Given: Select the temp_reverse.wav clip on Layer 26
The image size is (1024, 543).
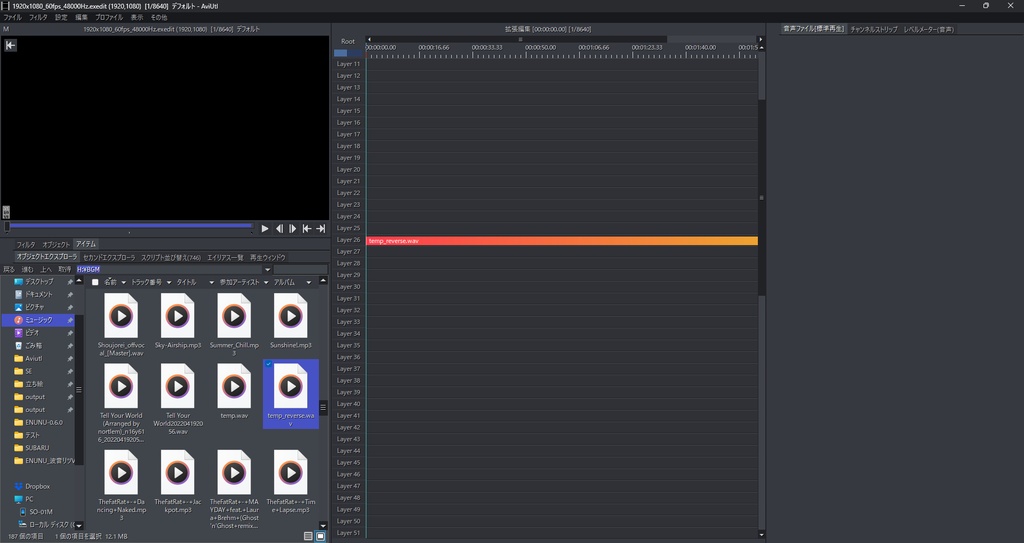Looking at the screenshot, I should [562, 241].
